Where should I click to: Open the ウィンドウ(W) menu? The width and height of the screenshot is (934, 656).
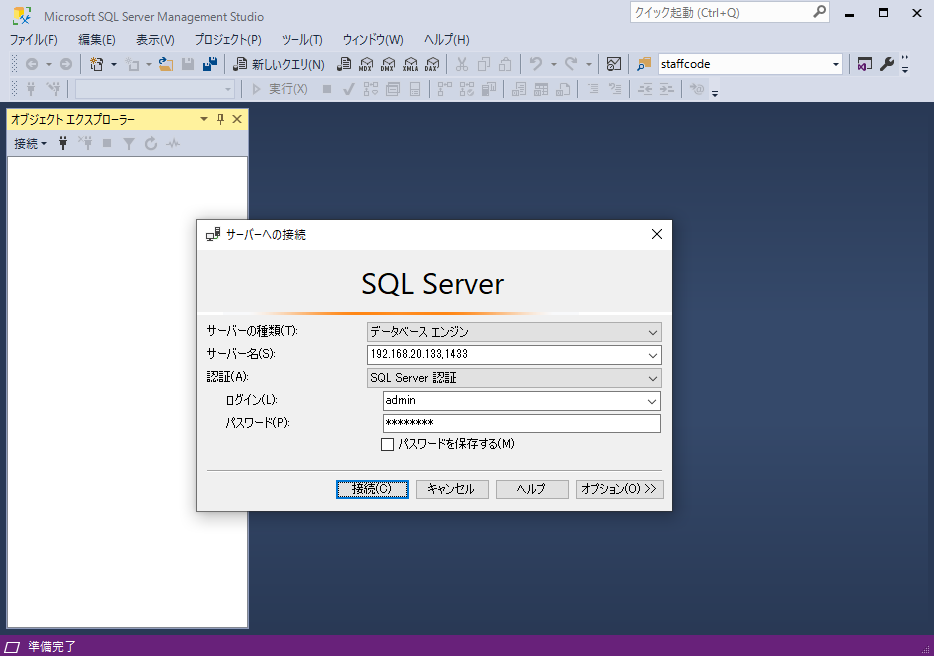[373, 40]
